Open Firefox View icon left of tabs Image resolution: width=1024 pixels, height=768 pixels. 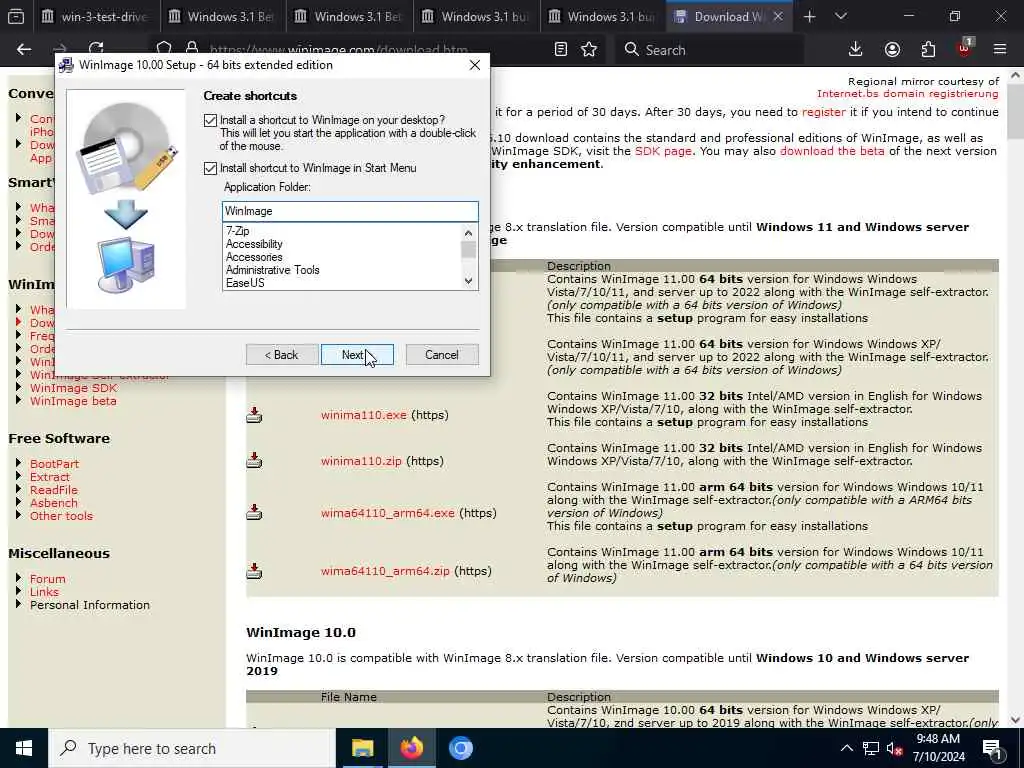click(16, 16)
